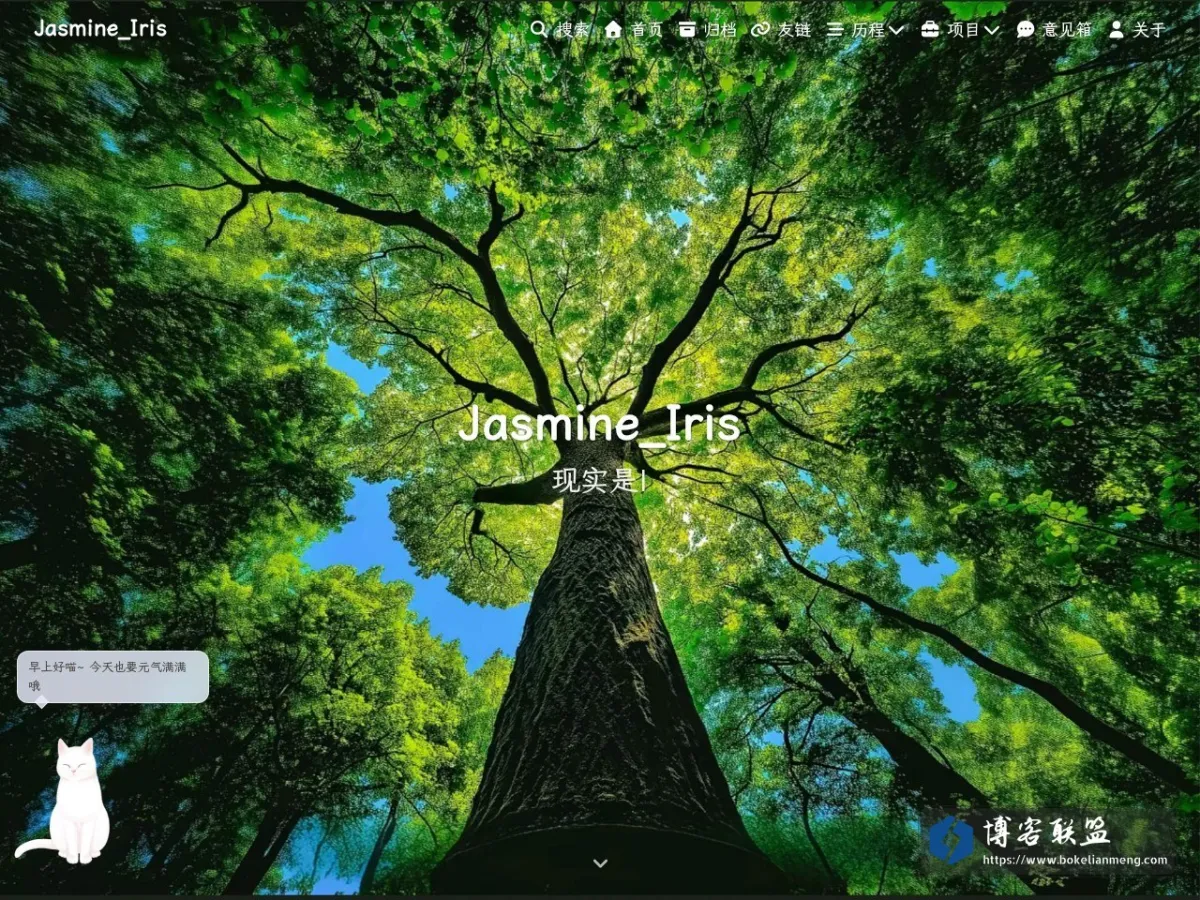Click the list icon beside 历程

(x=835, y=29)
